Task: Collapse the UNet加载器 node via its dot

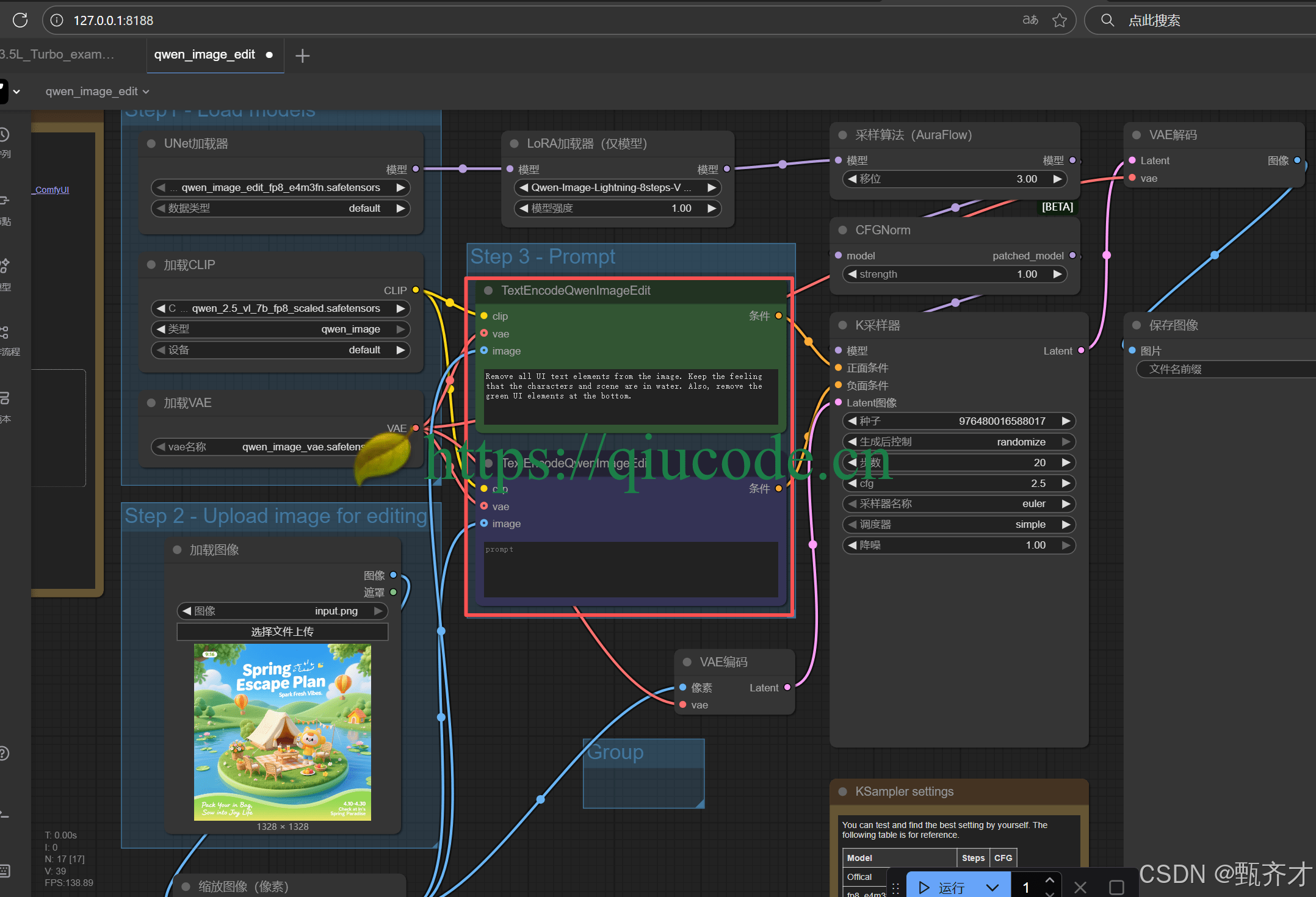Action: [151, 144]
